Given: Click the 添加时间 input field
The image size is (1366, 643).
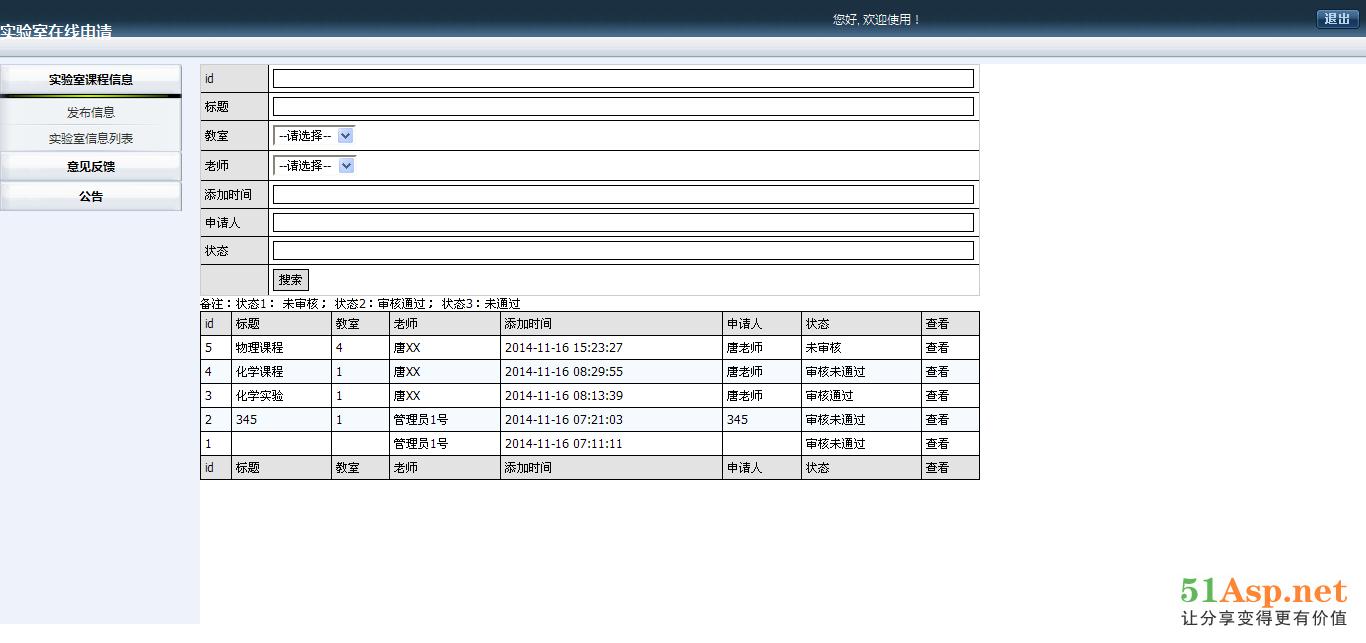Looking at the screenshot, I should [x=623, y=195].
